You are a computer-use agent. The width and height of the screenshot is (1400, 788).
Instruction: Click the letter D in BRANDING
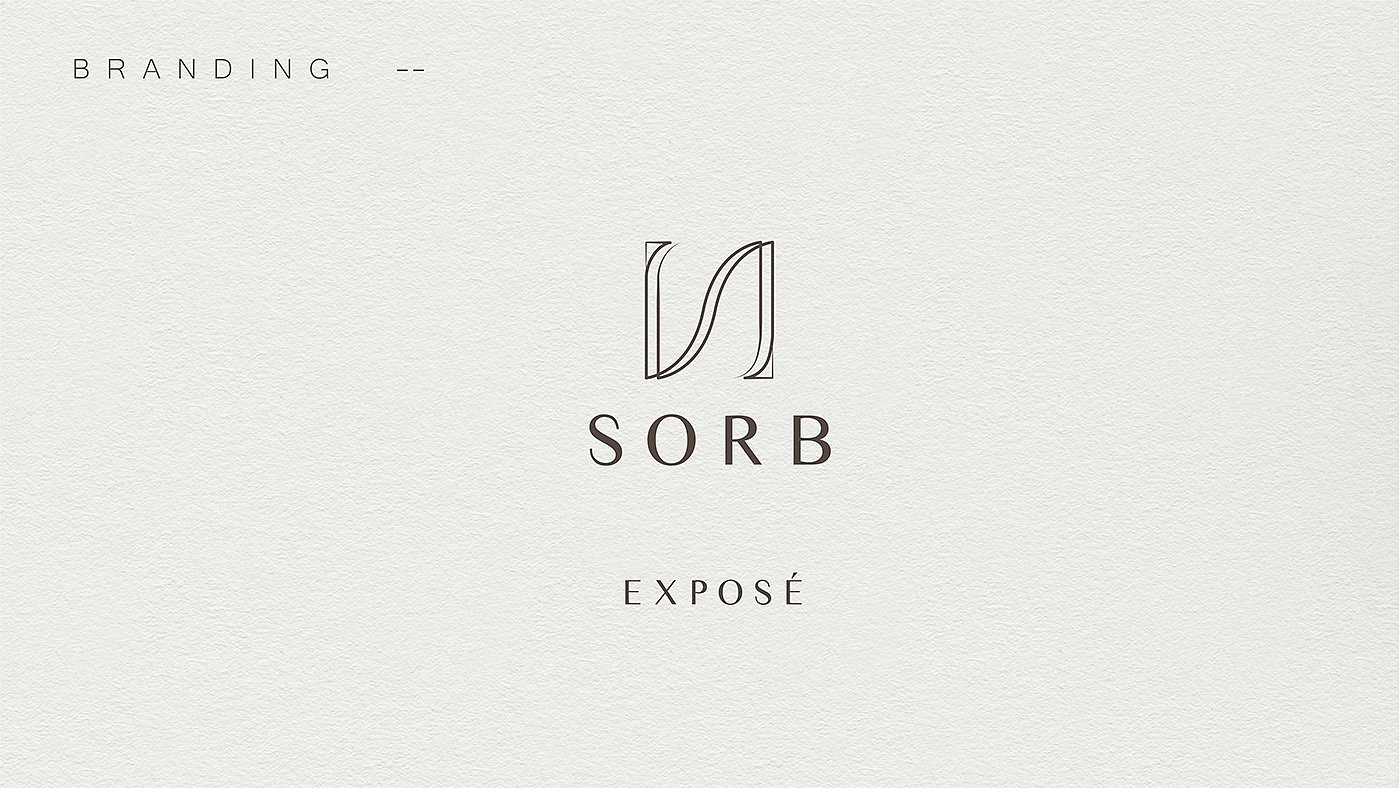(x=223, y=69)
